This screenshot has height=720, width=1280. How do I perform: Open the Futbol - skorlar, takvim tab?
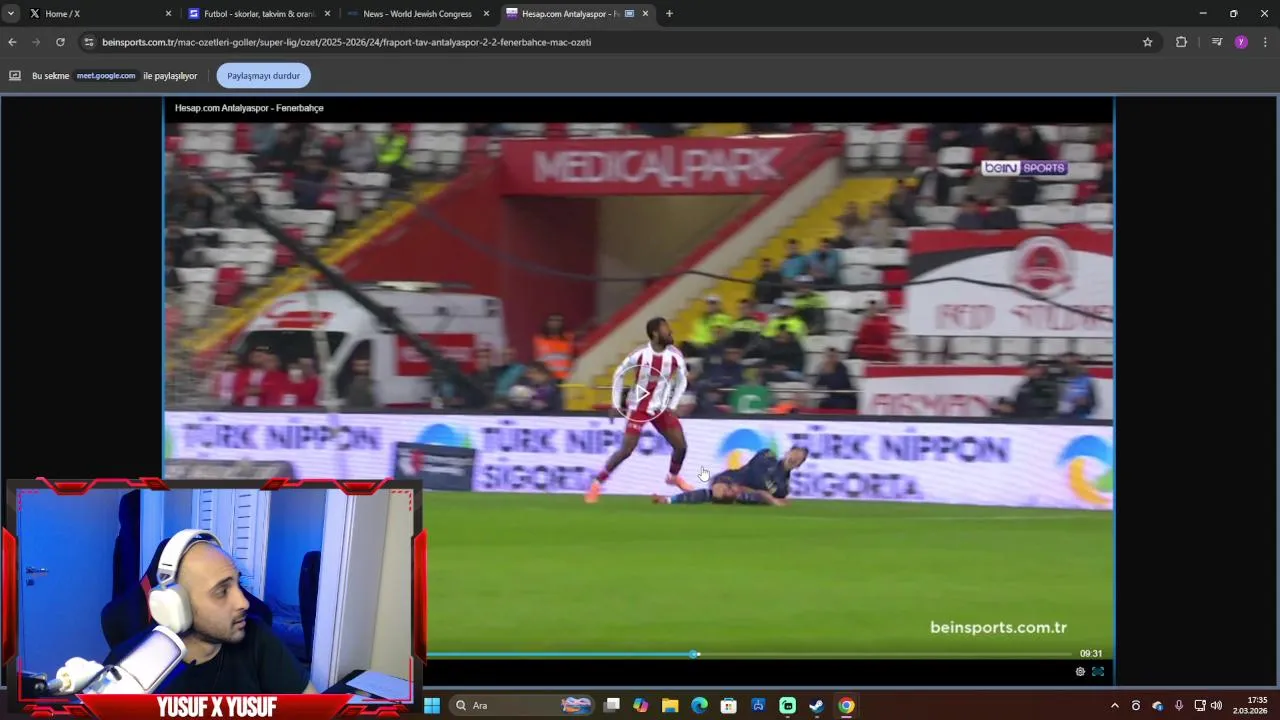click(x=259, y=14)
